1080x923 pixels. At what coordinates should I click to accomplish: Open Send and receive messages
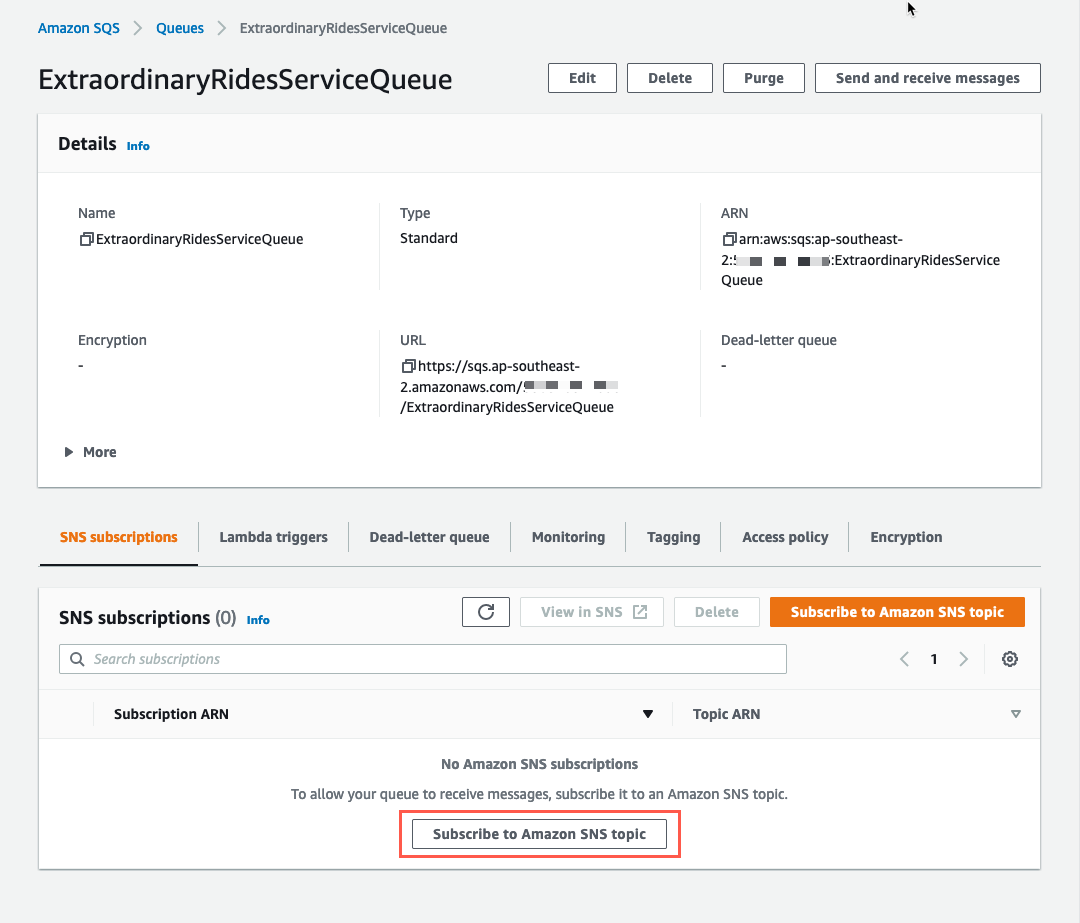tap(928, 78)
